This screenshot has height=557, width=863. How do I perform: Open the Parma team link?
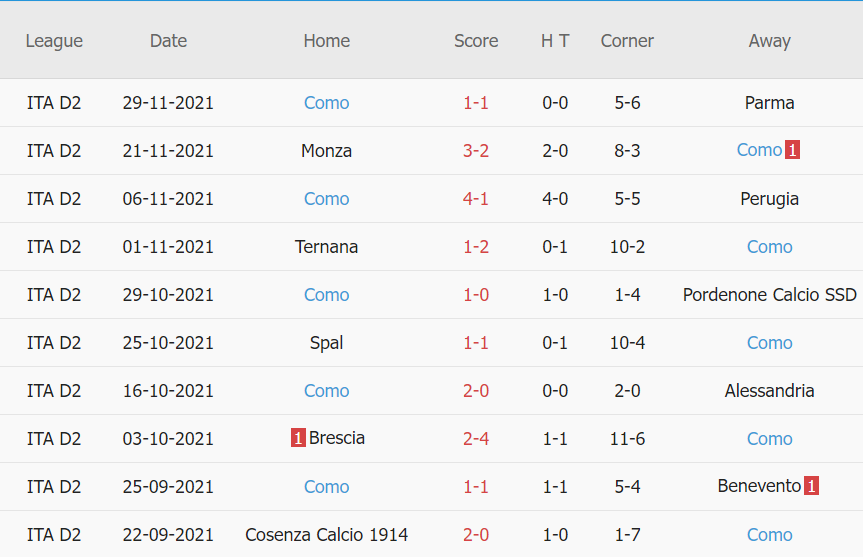coord(769,103)
